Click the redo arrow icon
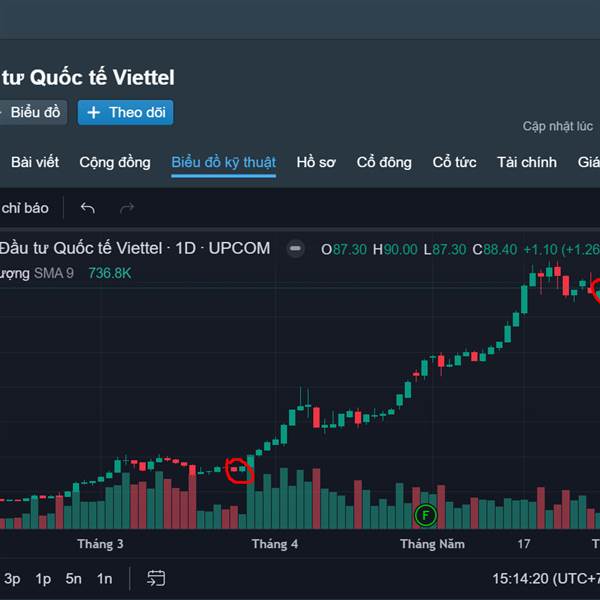Viewport: 600px width, 600px height. pos(127,208)
